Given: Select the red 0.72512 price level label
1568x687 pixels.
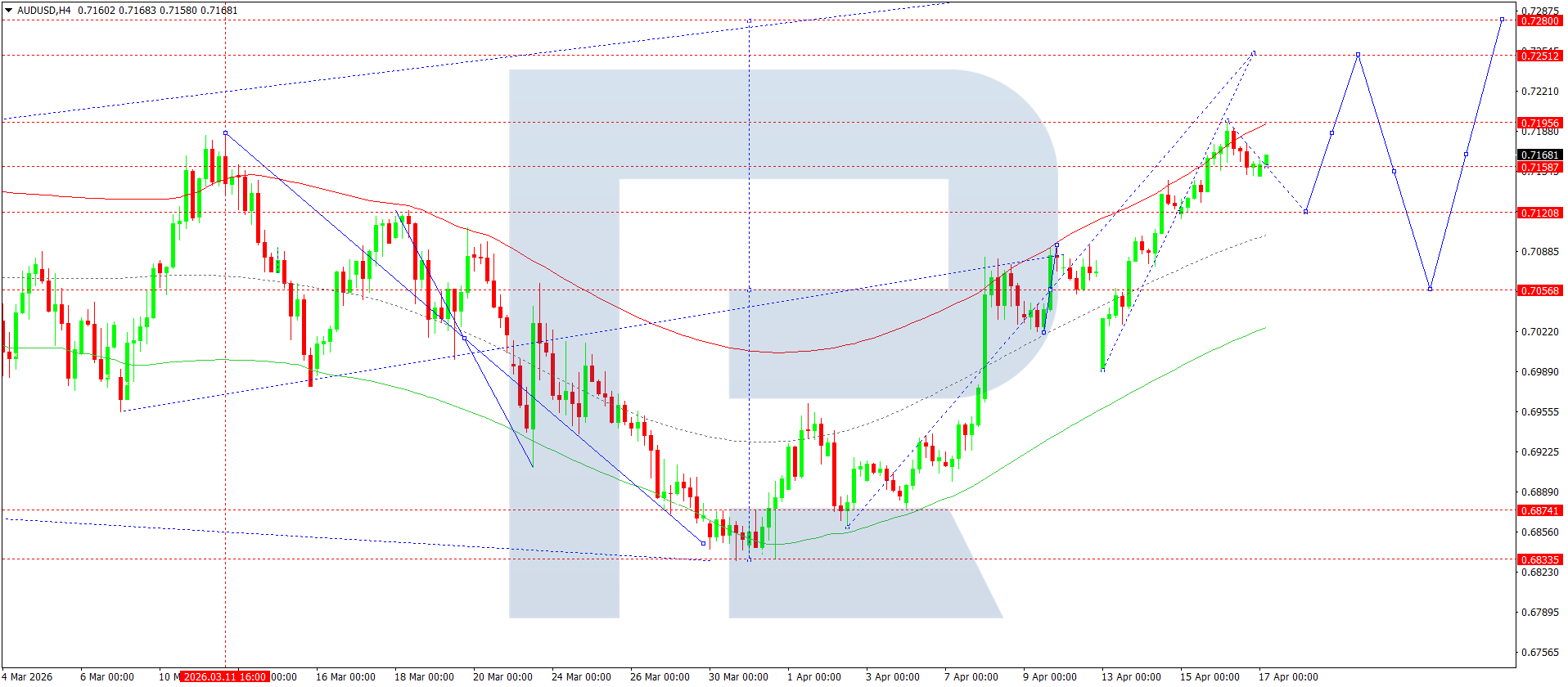Looking at the screenshot, I should click(x=1539, y=56).
